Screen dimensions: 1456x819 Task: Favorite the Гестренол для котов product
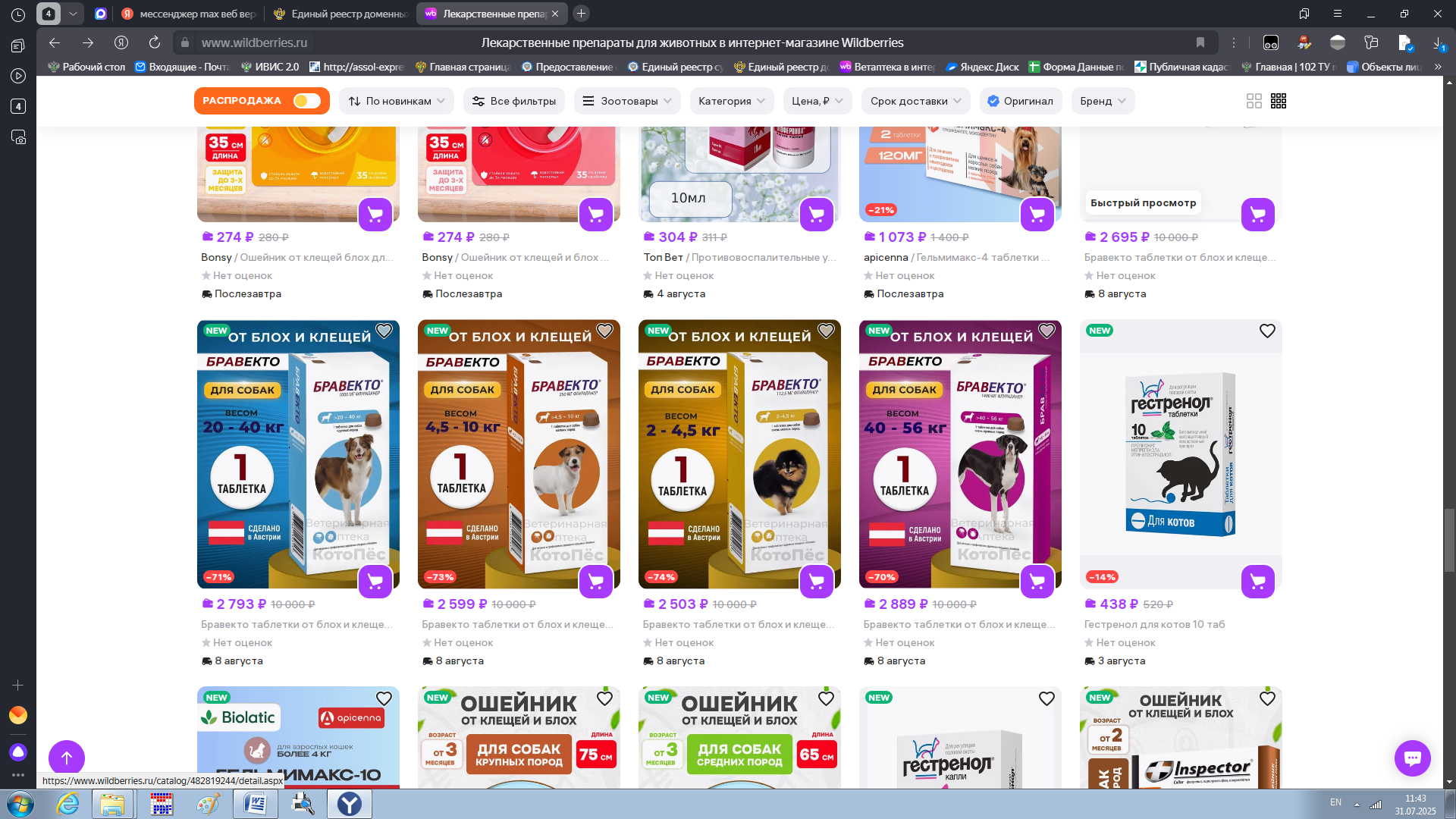click(x=1267, y=331)
